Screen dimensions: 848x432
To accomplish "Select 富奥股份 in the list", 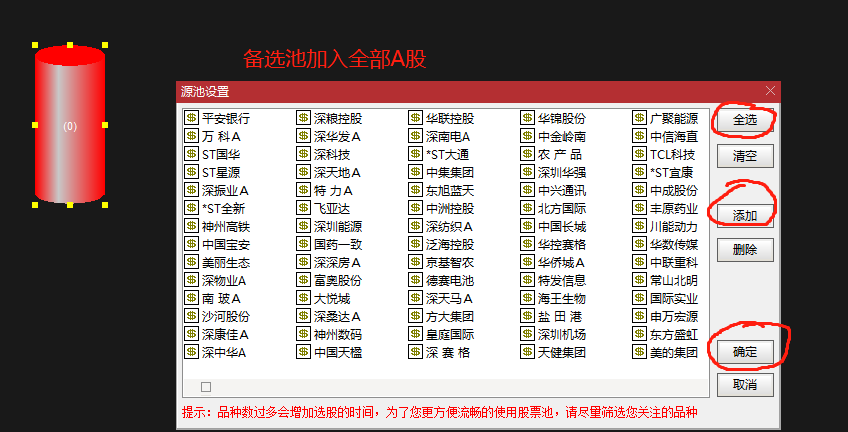I will (x=338, y=281).
